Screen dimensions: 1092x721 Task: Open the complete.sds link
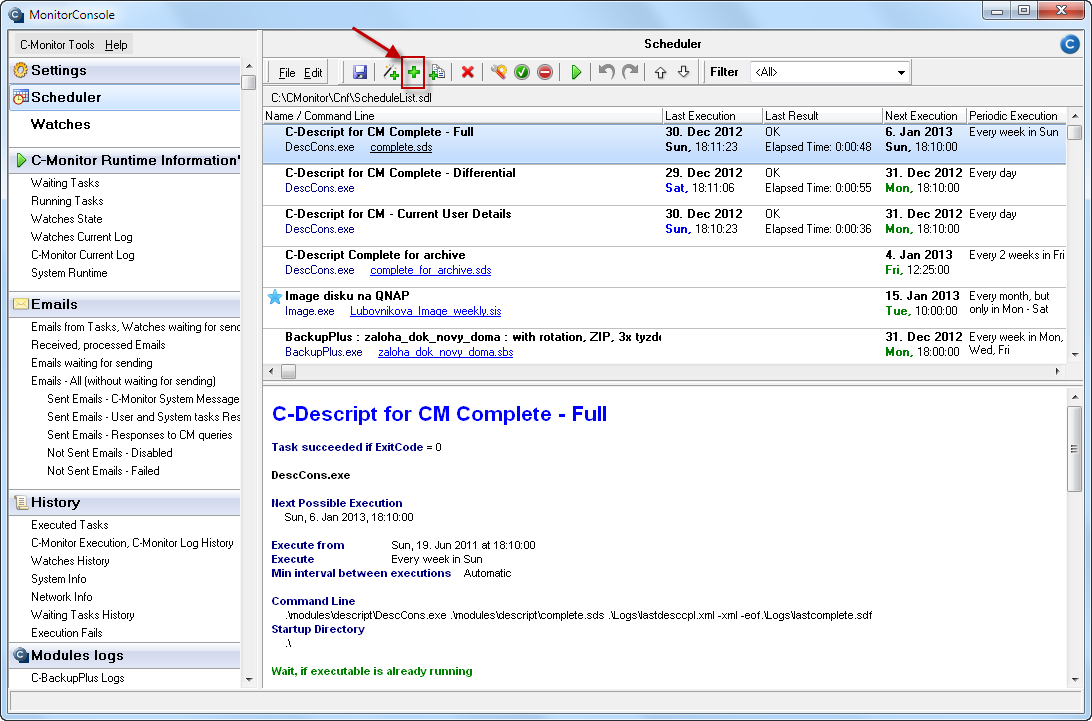[401, 147]
